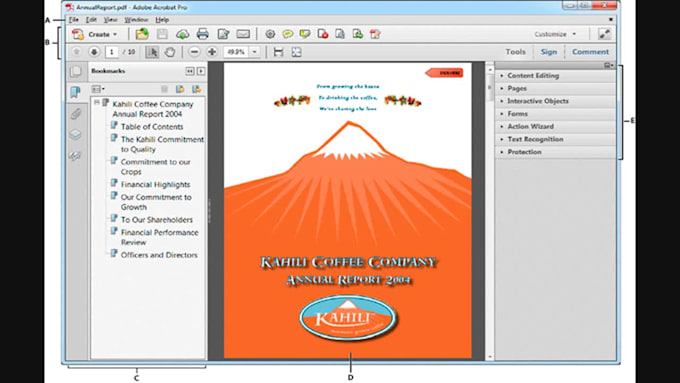The height and width of the screenshot is (383, 680).
Task: Collapse Bookmarks panel with double-arrow button
Action: (x=190, y=71)
